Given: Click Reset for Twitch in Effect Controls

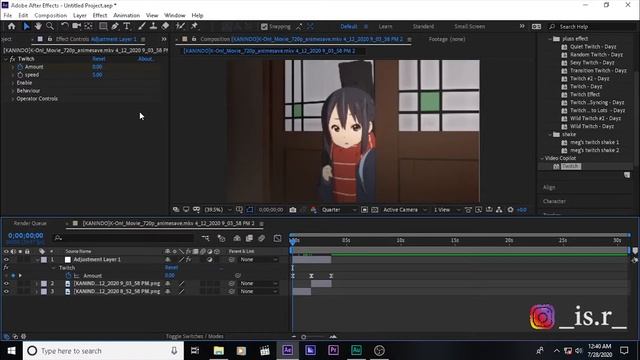Looking at the screenshot, I should tap(99, 59).
